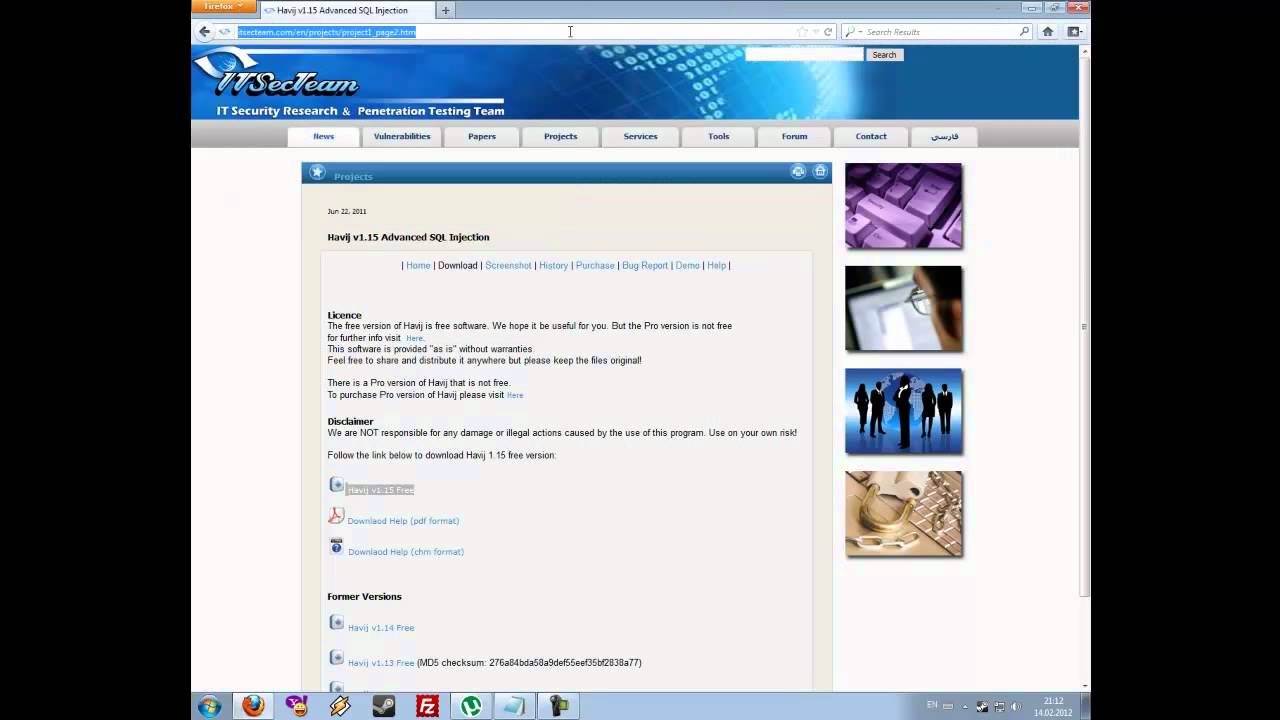This screenshot has height=720, width=1280.
Task: Open the URL history dropdown arrow
Action: [816, 32]
